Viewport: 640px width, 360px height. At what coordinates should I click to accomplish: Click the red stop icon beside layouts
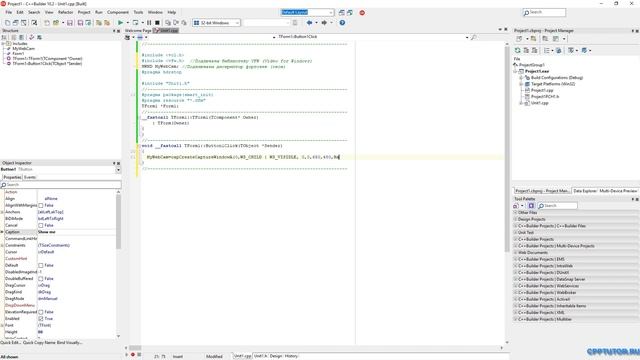[362, 13]
